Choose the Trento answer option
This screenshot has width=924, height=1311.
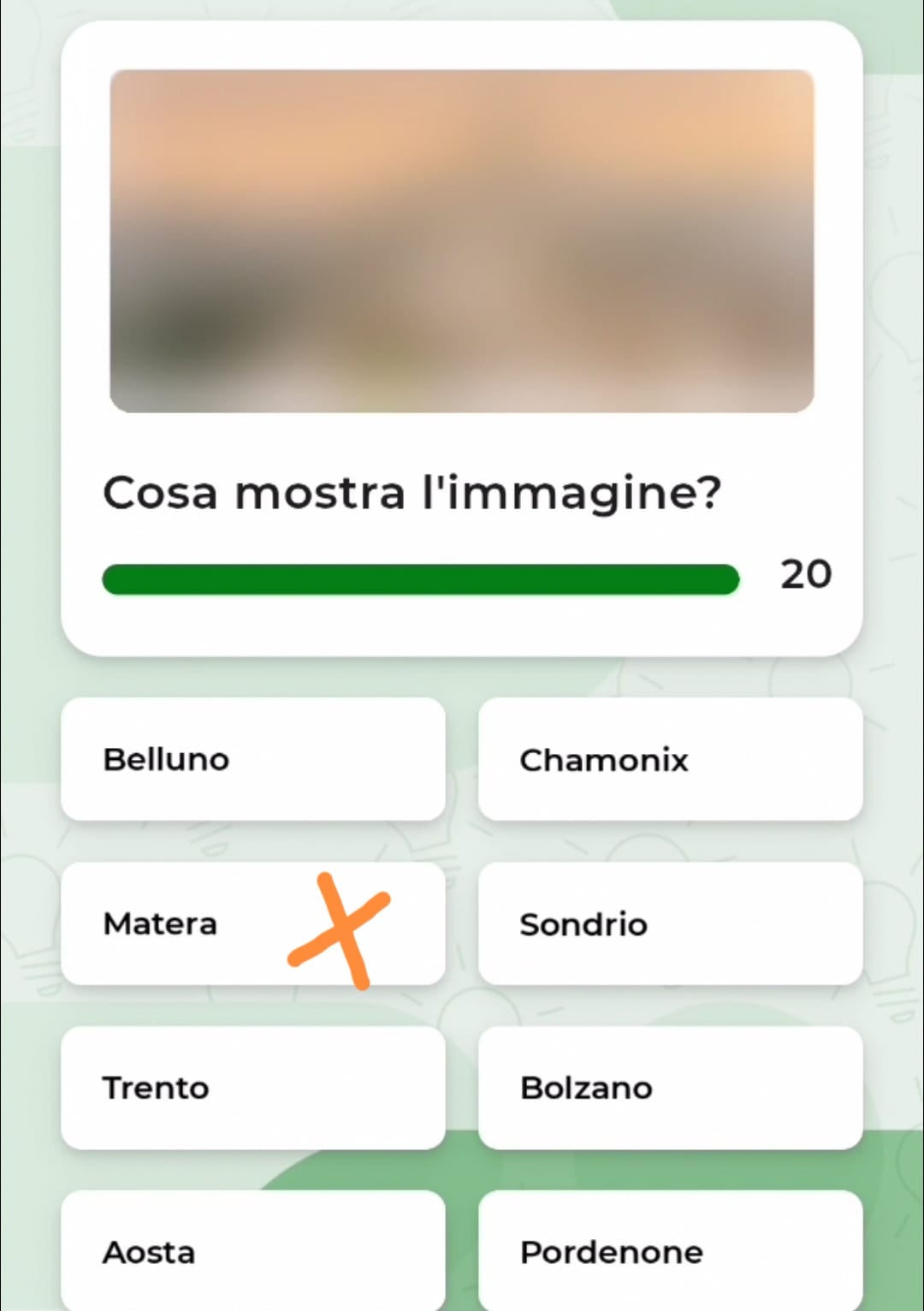point(252,1088)
